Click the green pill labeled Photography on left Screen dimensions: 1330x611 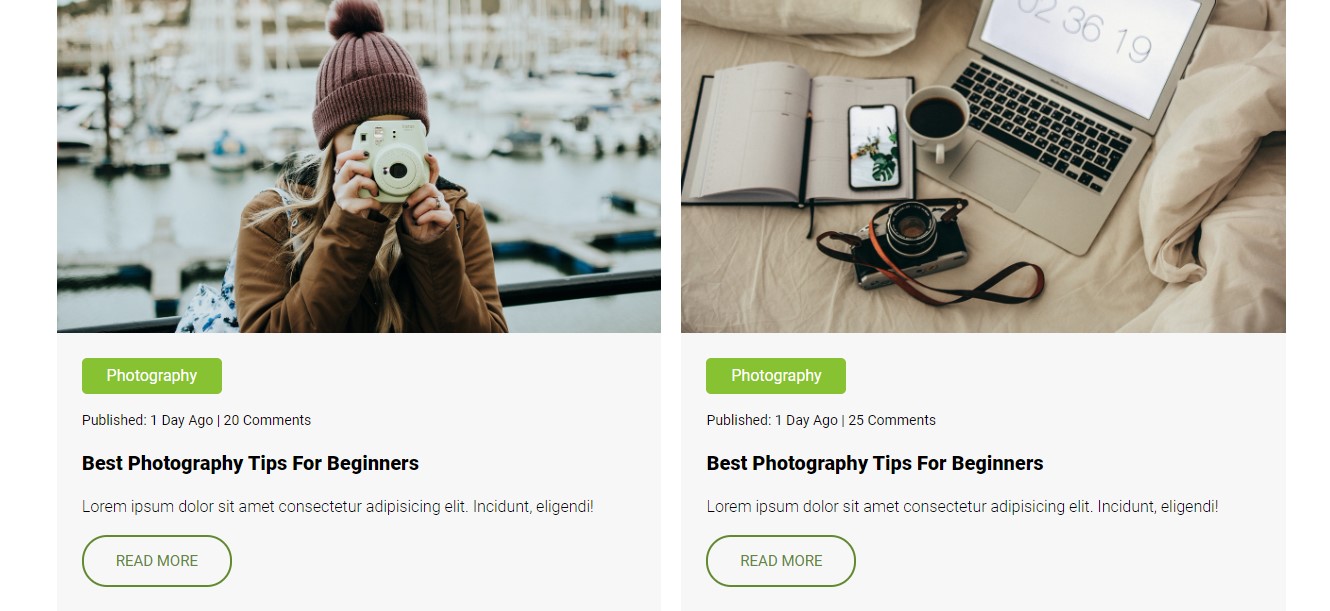pyautogui.click(x=152, y=375)
